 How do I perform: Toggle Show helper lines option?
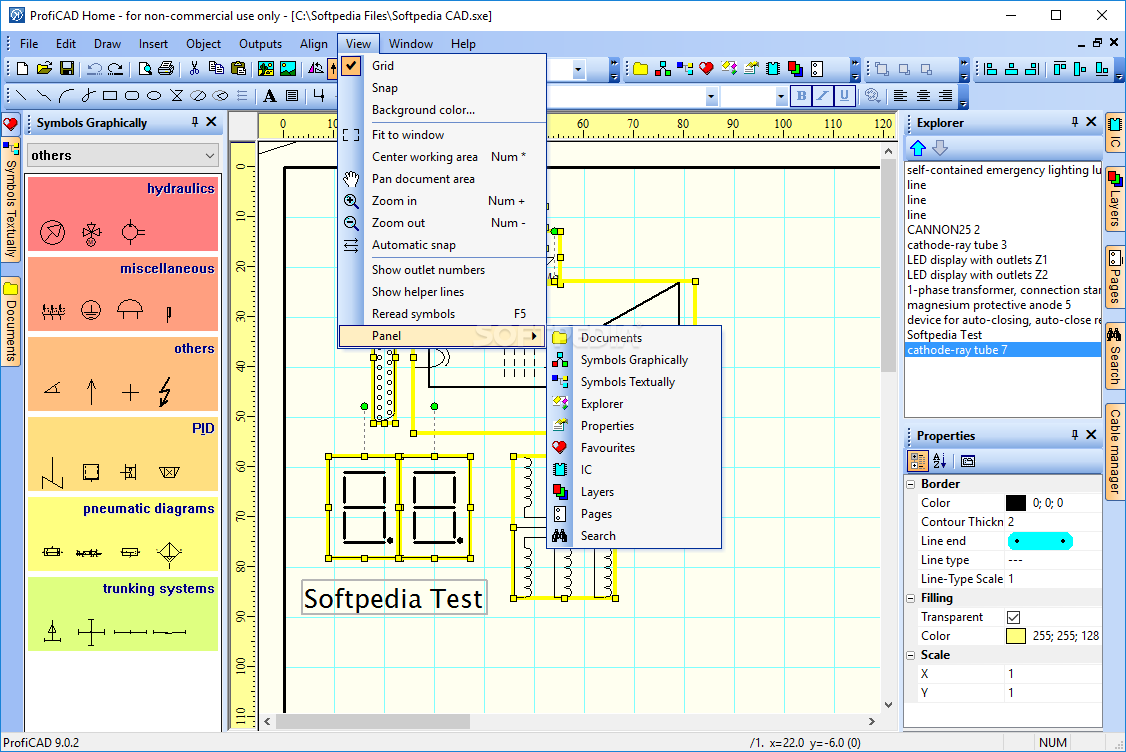(441, 292)
